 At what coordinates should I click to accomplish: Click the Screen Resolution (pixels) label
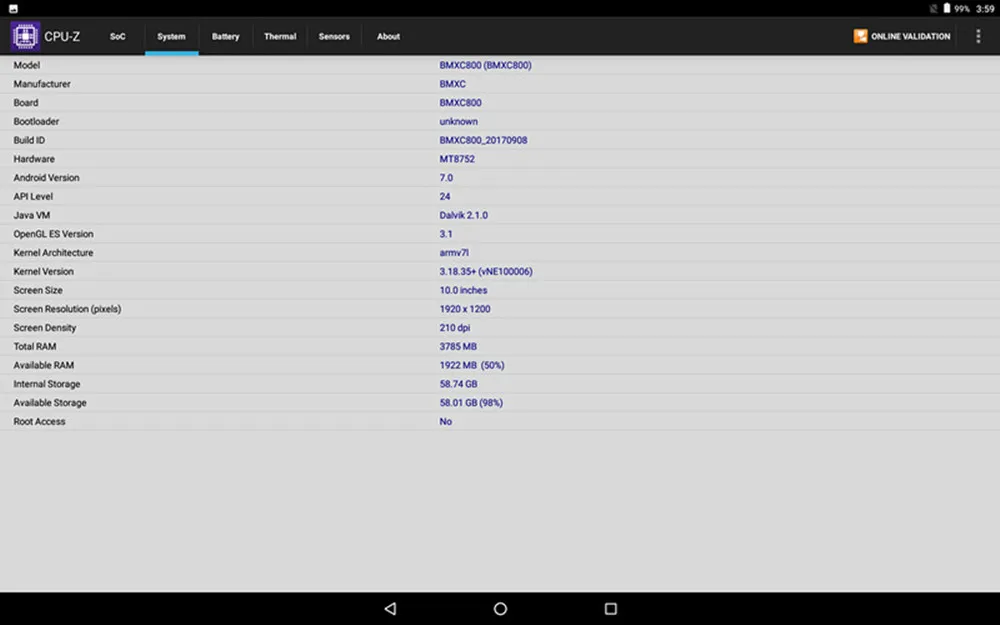(68, 309)
